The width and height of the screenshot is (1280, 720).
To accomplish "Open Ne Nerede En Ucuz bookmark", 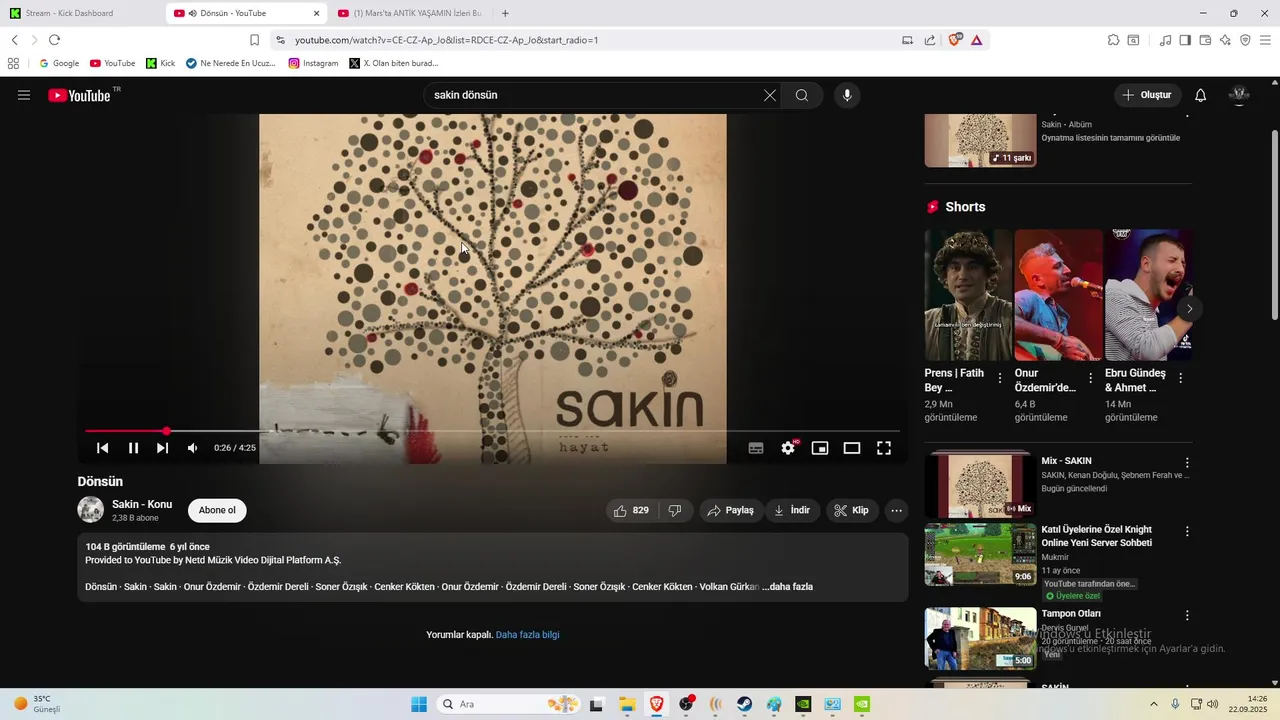I will 230,63.
